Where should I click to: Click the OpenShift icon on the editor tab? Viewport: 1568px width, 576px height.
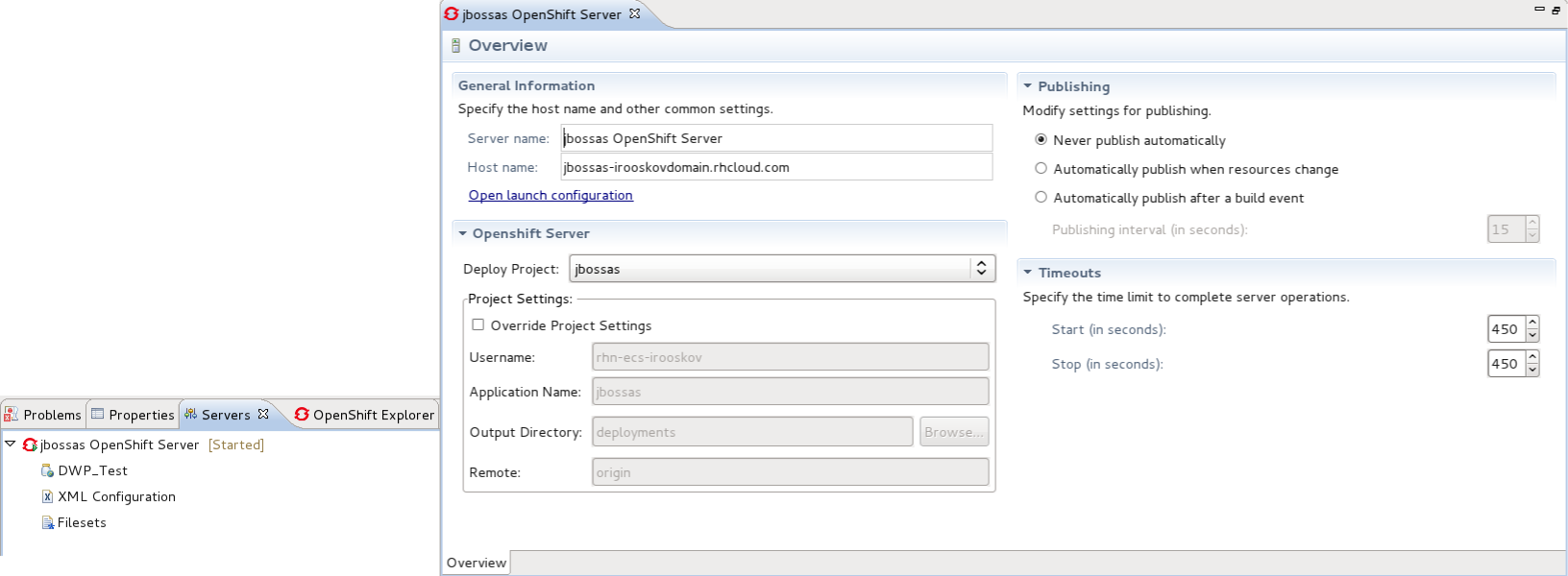point(451,13)
